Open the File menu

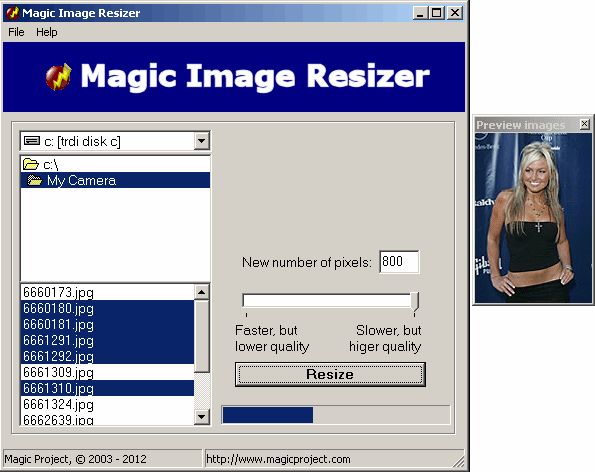(x=16, y=32)
